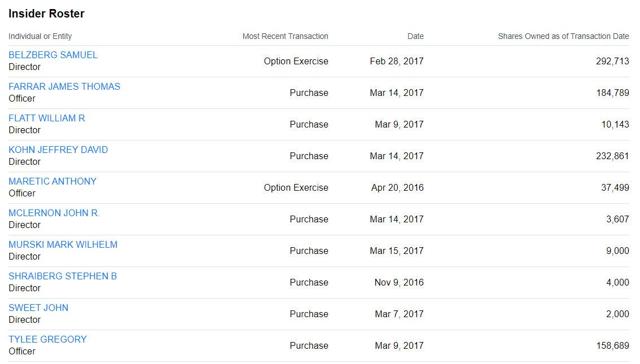
Task: Open FARRAR JAMES THOMAS profile link
Action: click(64, 87)
